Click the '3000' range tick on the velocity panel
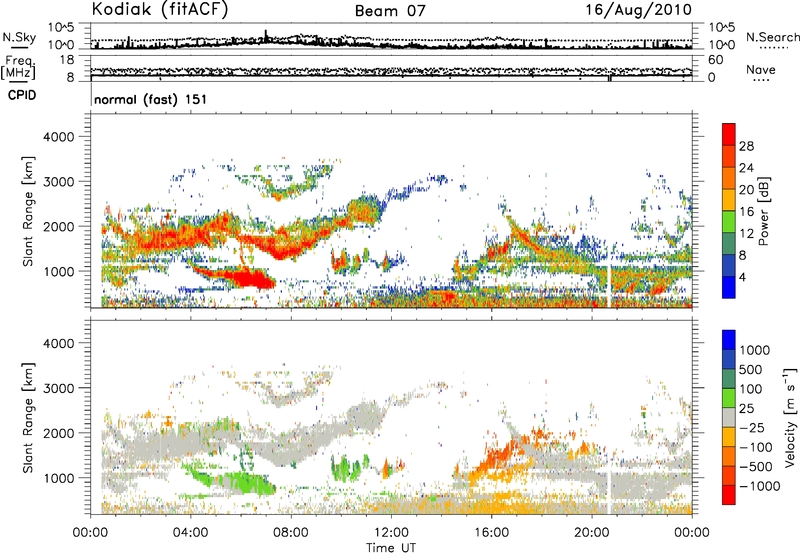 58,388
